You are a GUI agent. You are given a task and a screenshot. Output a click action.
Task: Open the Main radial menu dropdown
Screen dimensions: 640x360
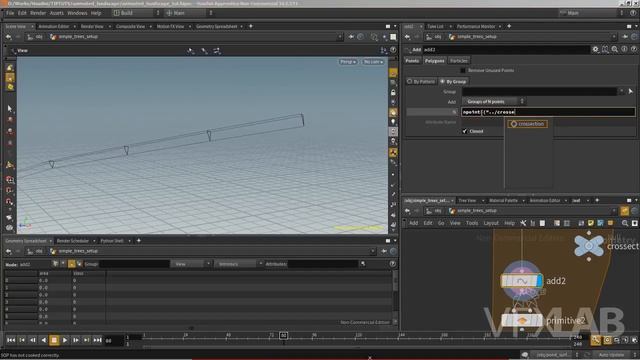[189, 13]
